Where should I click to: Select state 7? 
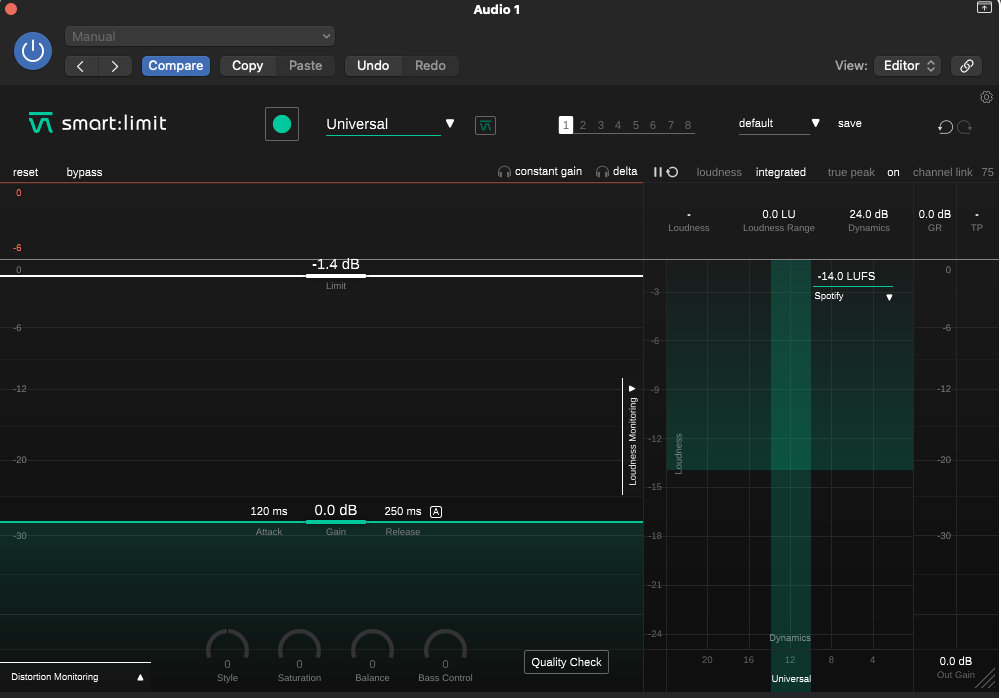671,125
